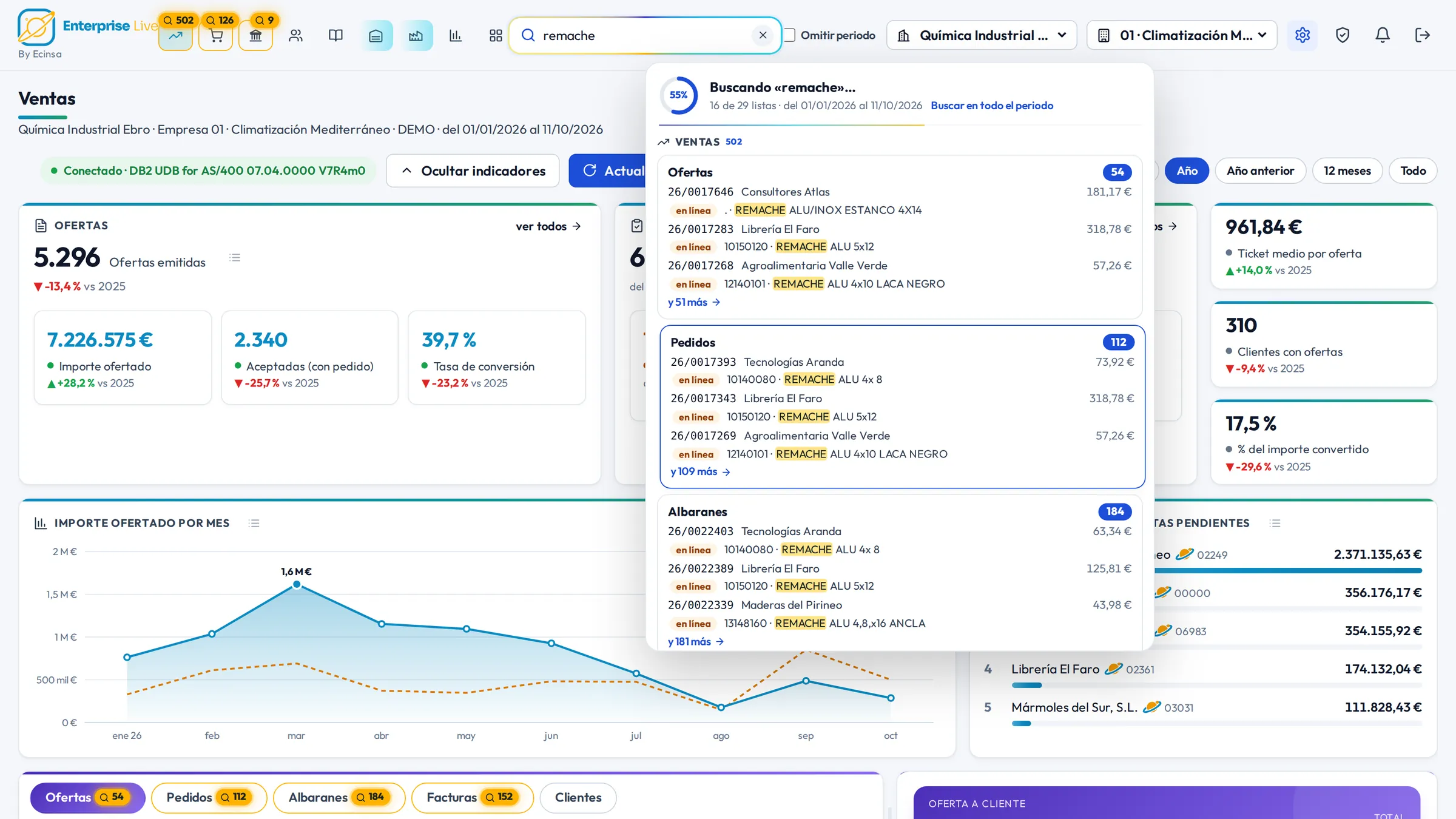Open the 01 · Climatización company dropdown
Image resolution: width=1456 pixels, height=819 pixels.
(x=1182, y=35)
